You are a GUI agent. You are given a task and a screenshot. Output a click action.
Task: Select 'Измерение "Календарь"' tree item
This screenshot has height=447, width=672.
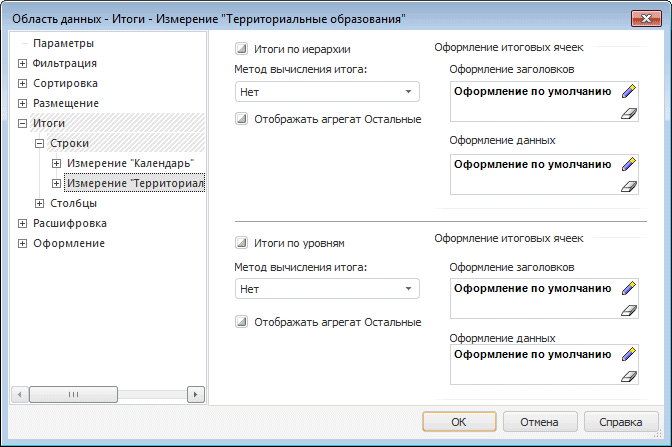130,163
